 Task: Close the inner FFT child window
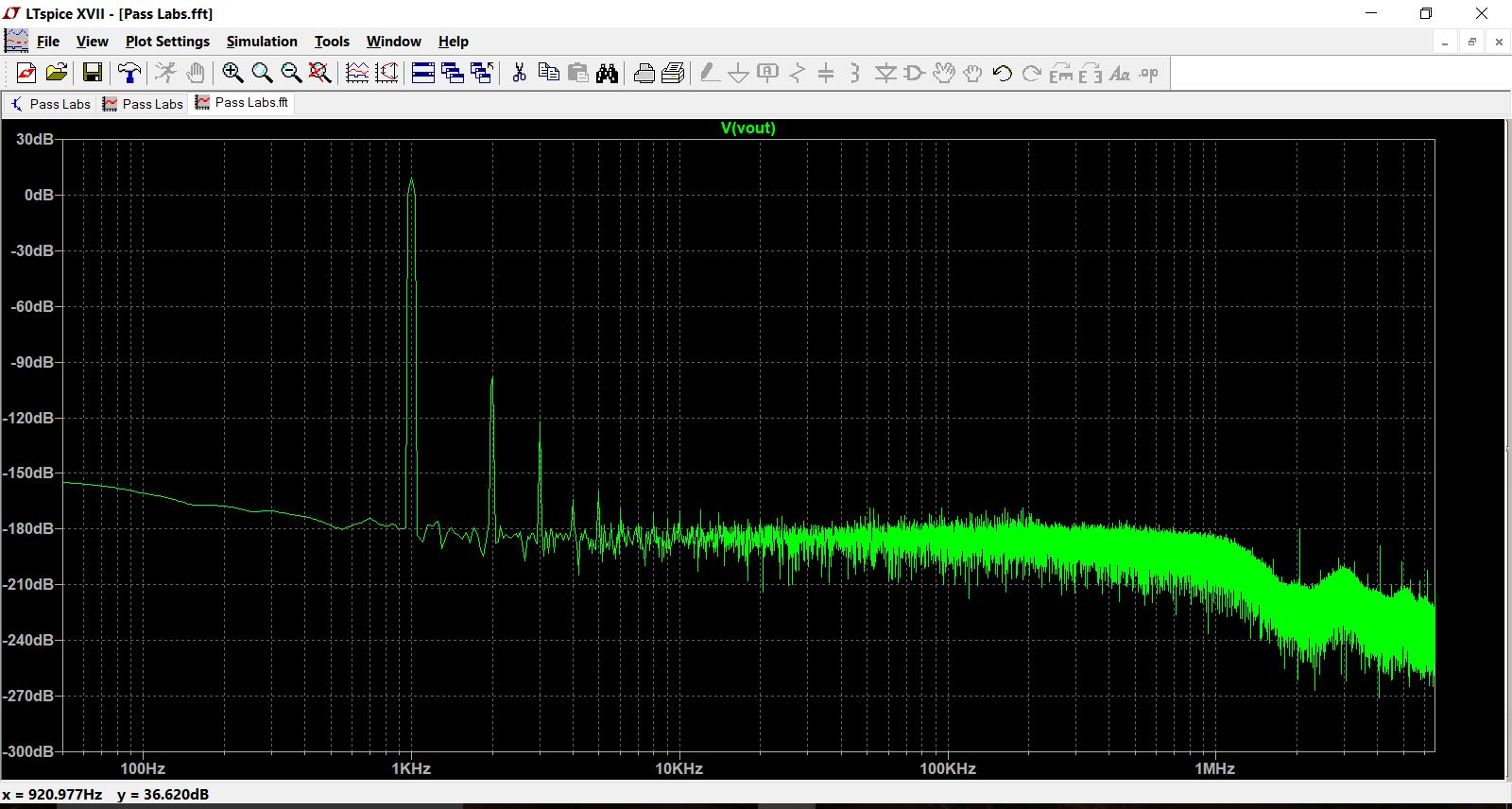(1499, 42)
